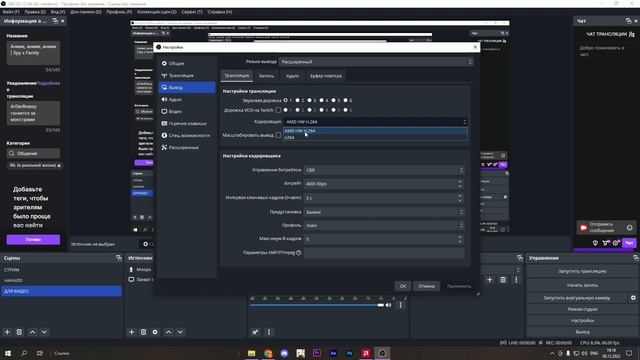
Task: Click the Cancel (Отмена) button
Action: pyautogui.click(x=427, y=286)
